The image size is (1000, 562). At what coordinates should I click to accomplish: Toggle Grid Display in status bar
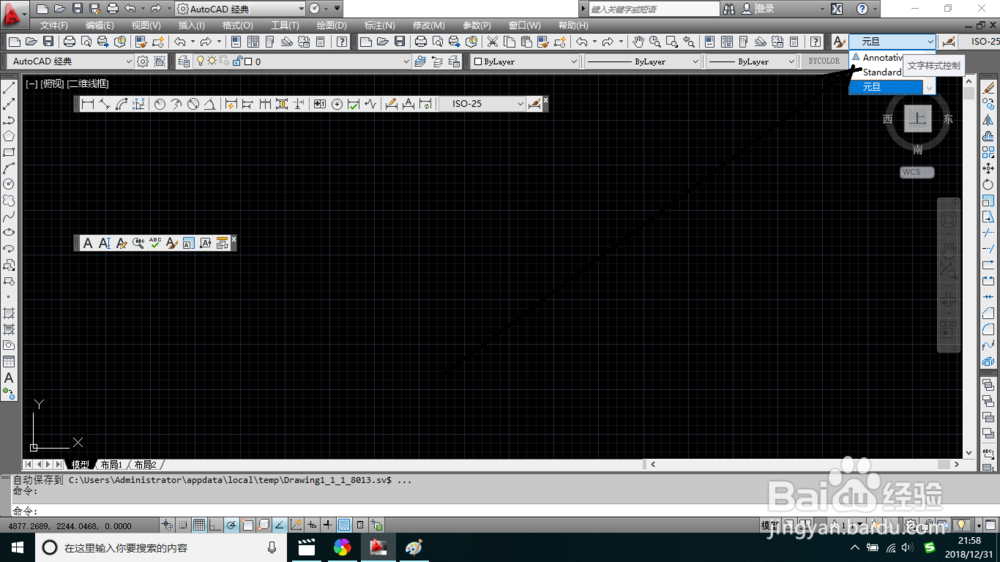click(x=199, y=525)
